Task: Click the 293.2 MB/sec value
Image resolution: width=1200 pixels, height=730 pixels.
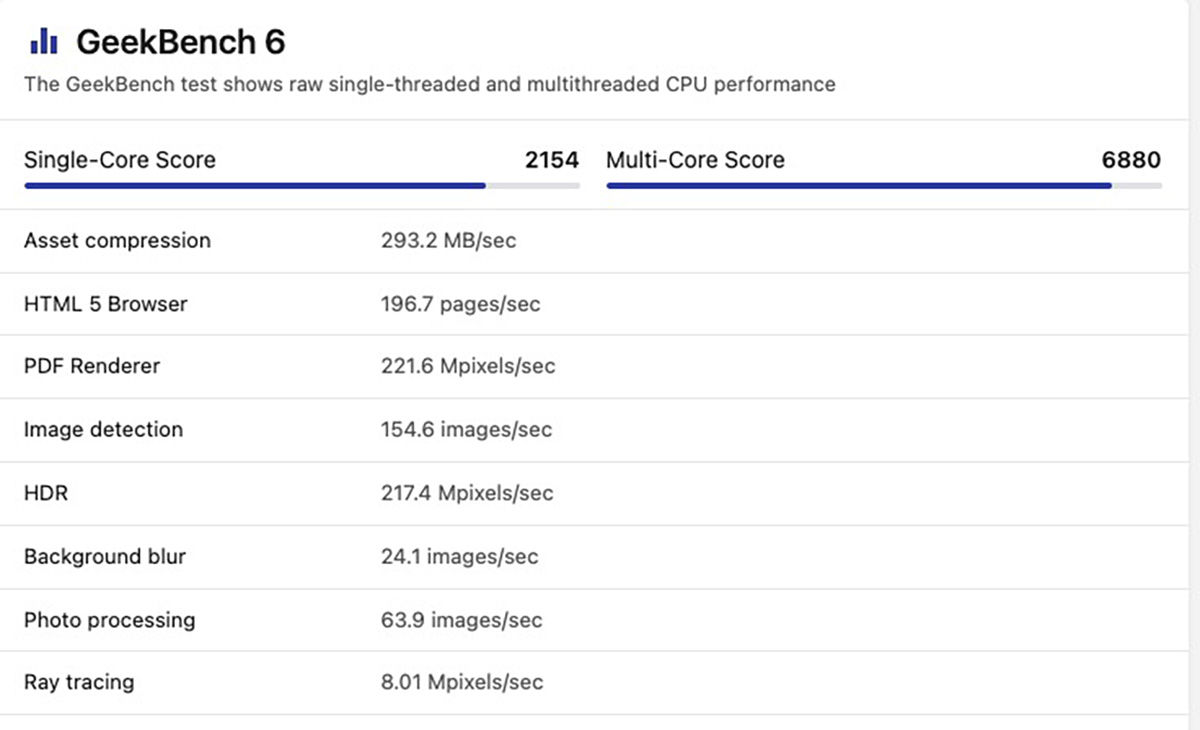Action: (449, 241)
